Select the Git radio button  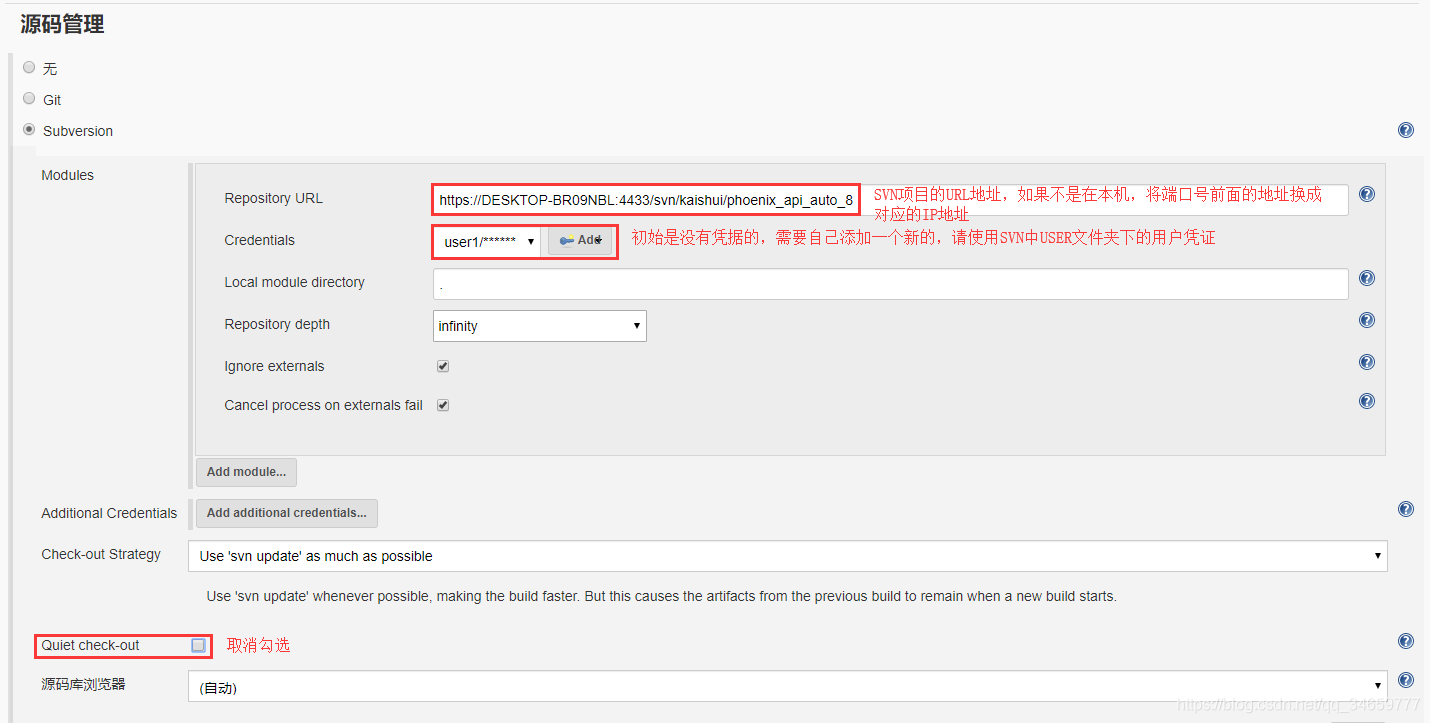coord(29,98)
